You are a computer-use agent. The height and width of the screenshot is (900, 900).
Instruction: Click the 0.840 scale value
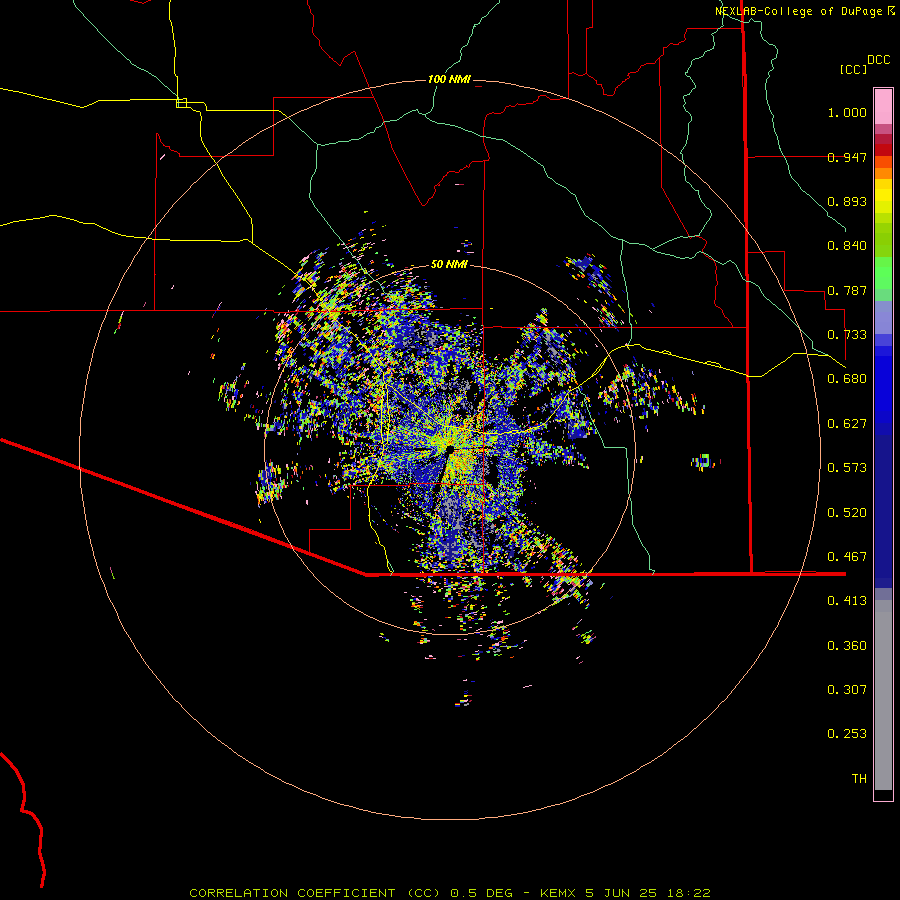(x=847, y=246)
